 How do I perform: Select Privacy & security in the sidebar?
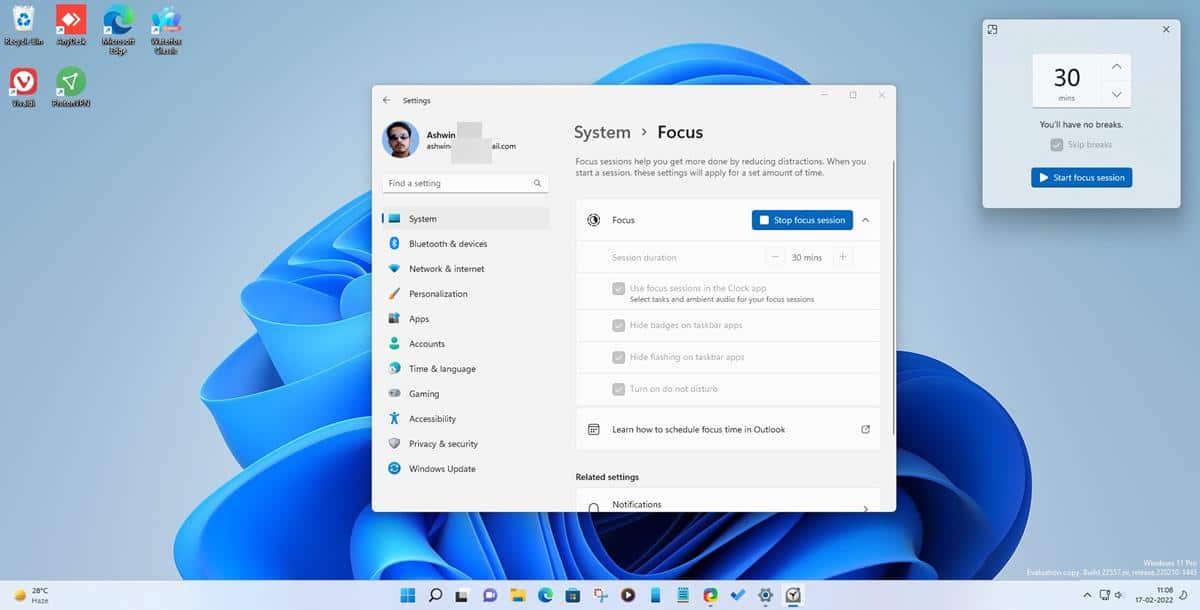465,444
